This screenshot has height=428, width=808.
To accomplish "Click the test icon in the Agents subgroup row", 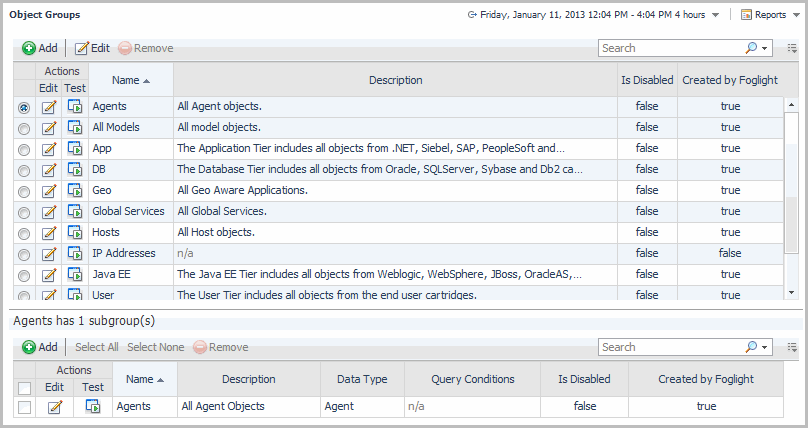I will pyautogui.click(x=93, y=406).
